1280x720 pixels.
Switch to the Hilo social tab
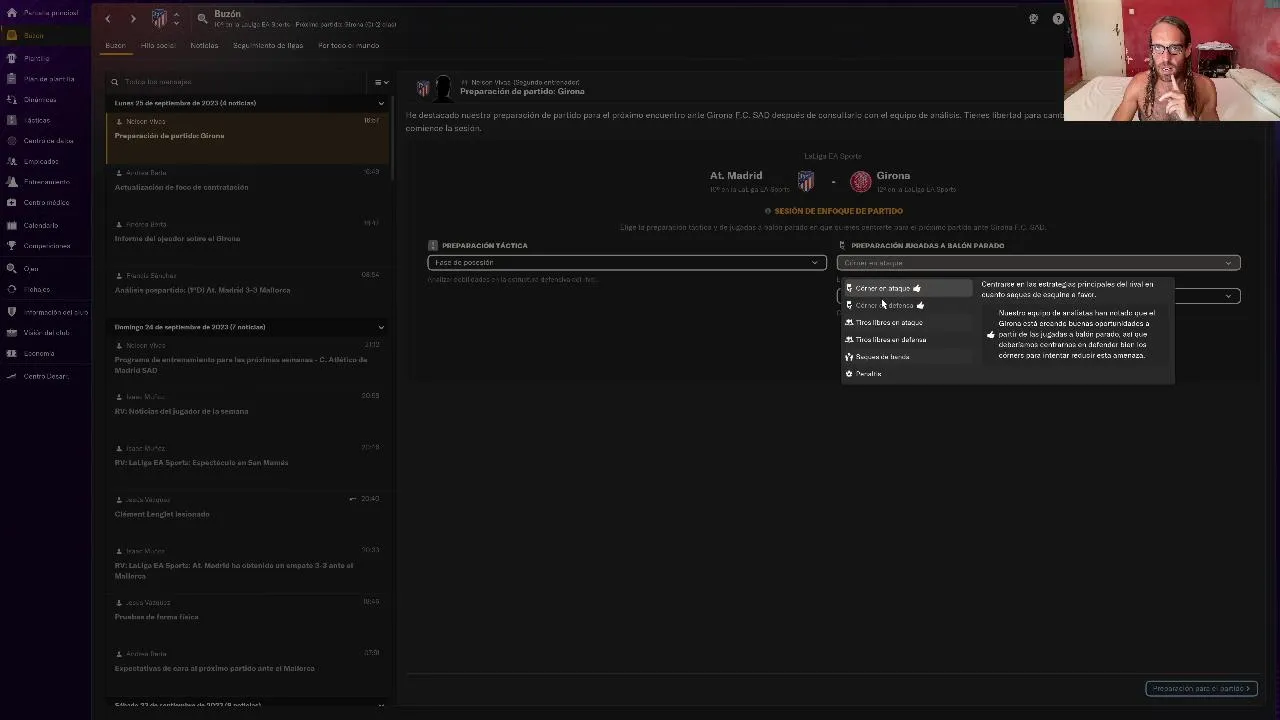158,45
